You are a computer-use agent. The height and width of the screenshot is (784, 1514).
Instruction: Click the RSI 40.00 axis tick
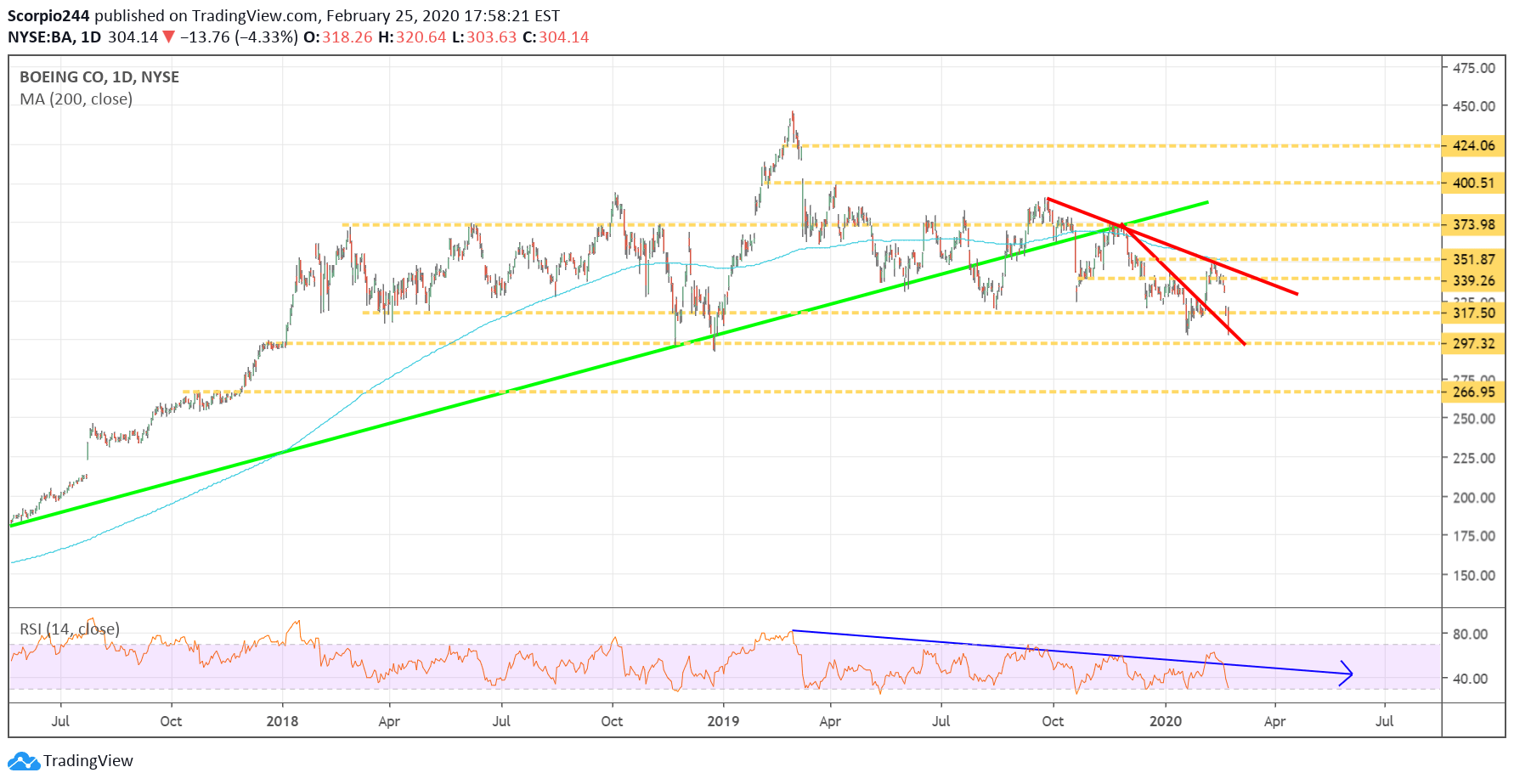click(x=1471, y=679)
